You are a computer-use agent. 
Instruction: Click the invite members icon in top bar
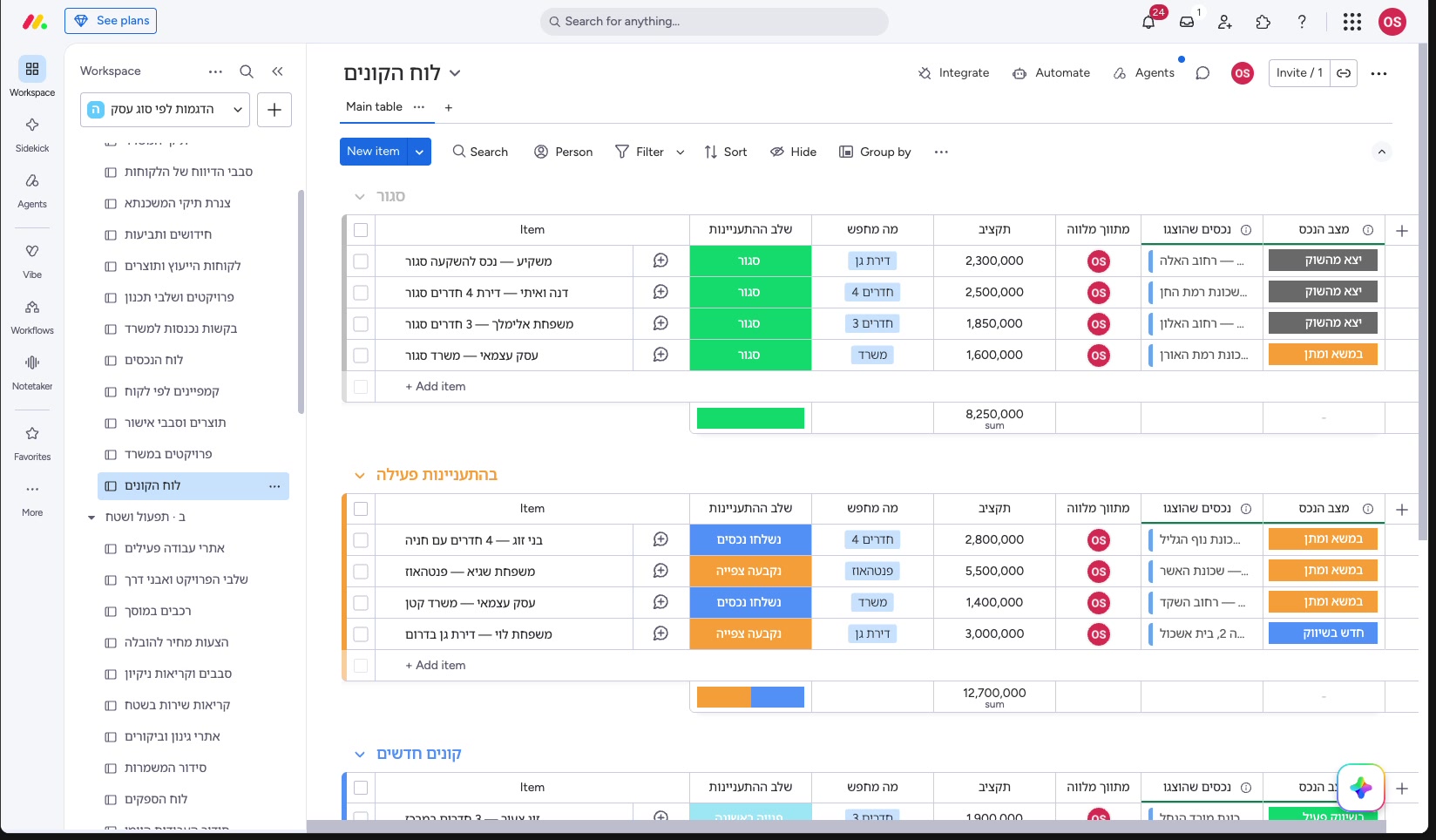(x=1225, y=22)
